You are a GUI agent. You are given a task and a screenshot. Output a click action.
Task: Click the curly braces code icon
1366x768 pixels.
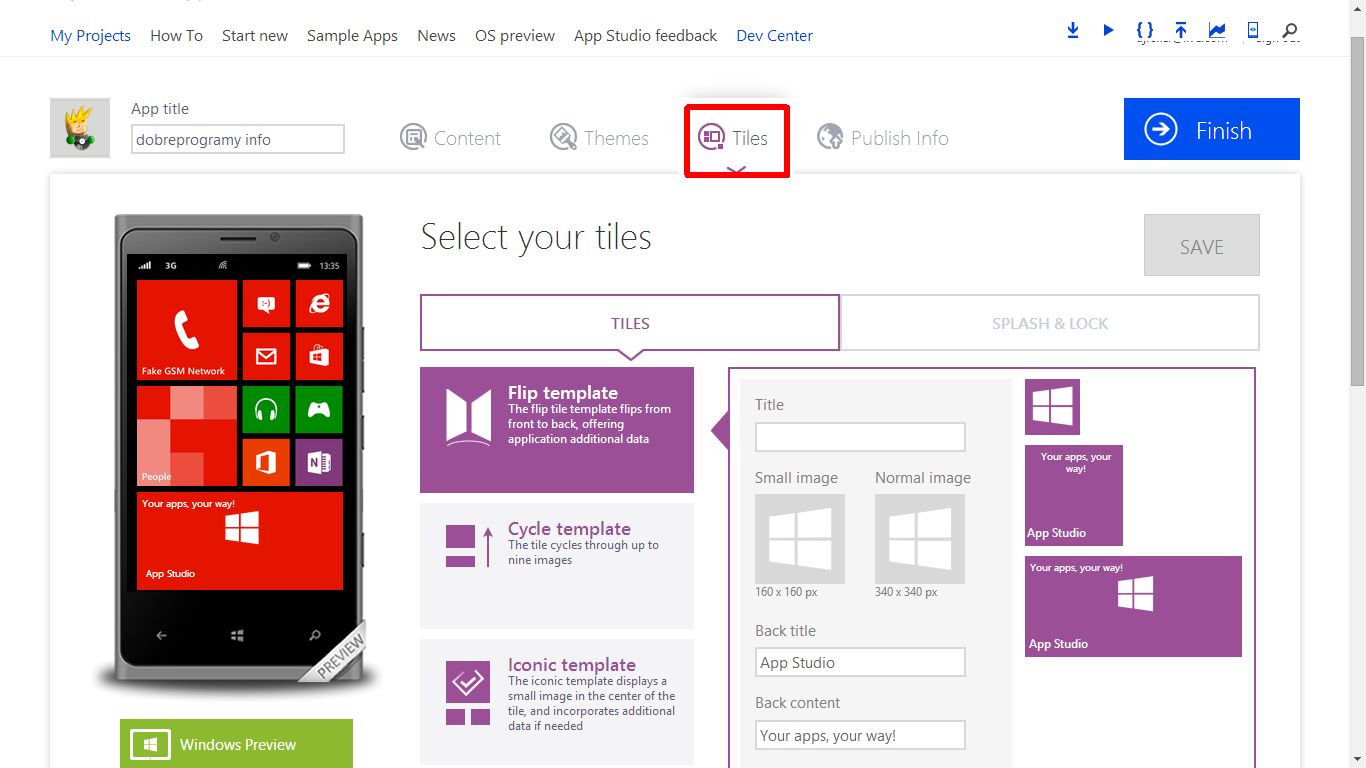1145,30
